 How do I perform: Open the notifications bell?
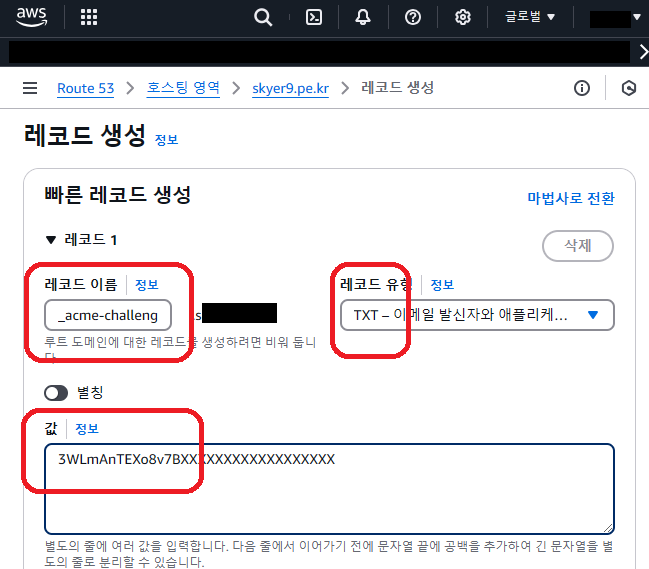click(362, 17)
